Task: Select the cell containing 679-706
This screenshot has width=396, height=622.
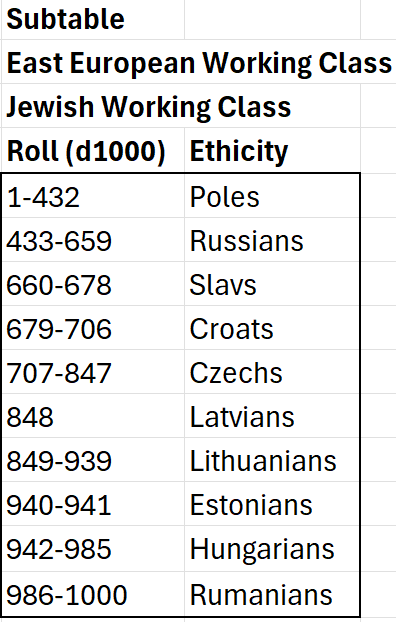Action: click(93, 328)
